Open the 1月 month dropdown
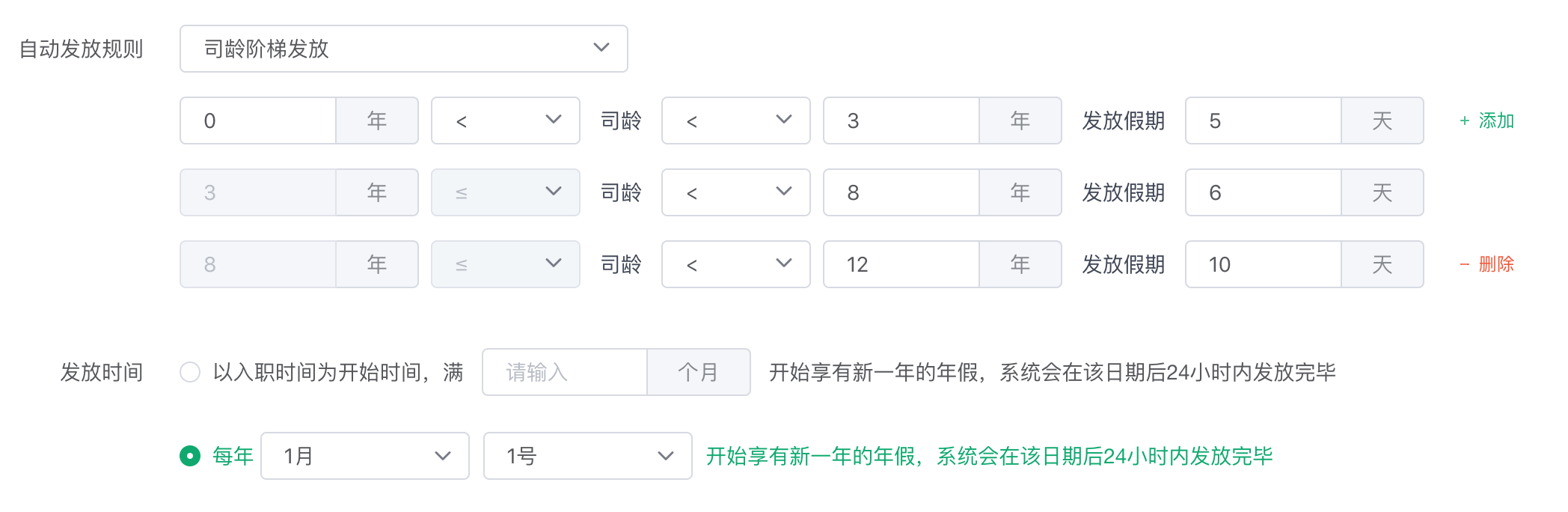The height and width of the screenshot is (512, 1568). (365, 456)
